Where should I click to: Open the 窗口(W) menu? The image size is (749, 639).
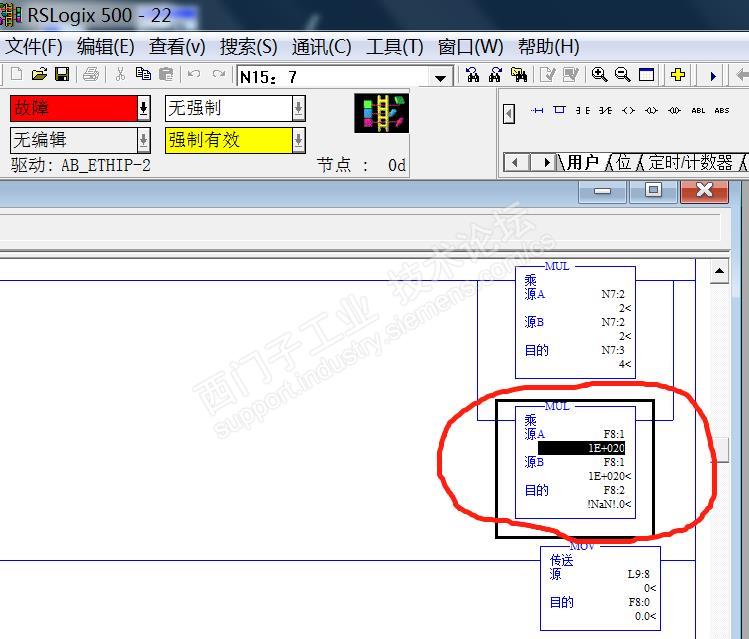pos(471,47)
